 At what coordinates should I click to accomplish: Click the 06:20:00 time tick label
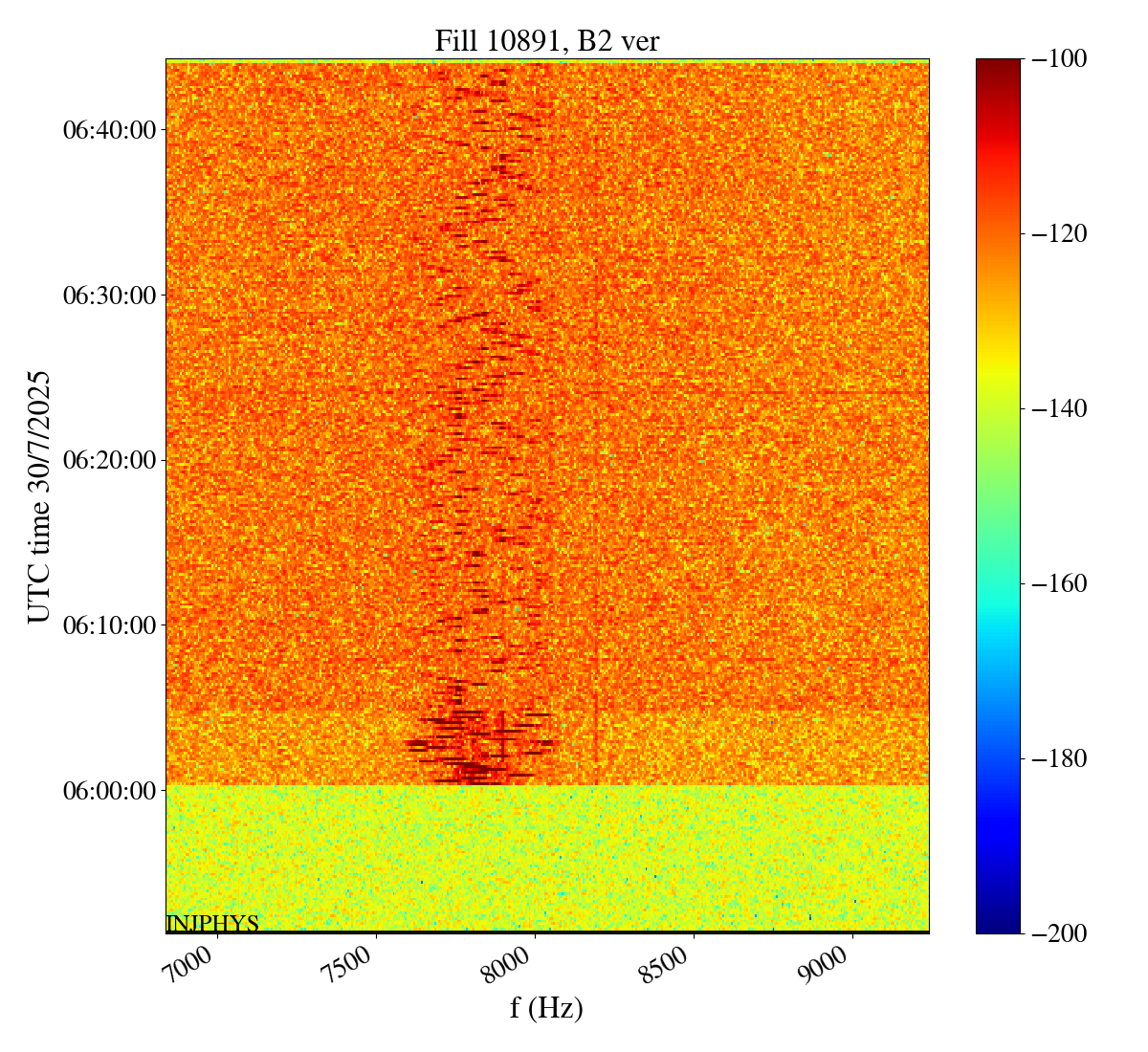(x=109, y=460)
